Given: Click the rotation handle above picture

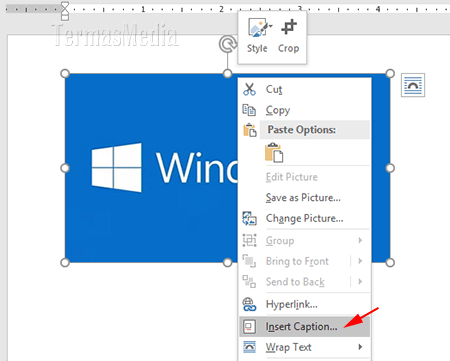Looking at the screenshot, I should [228, 44].
